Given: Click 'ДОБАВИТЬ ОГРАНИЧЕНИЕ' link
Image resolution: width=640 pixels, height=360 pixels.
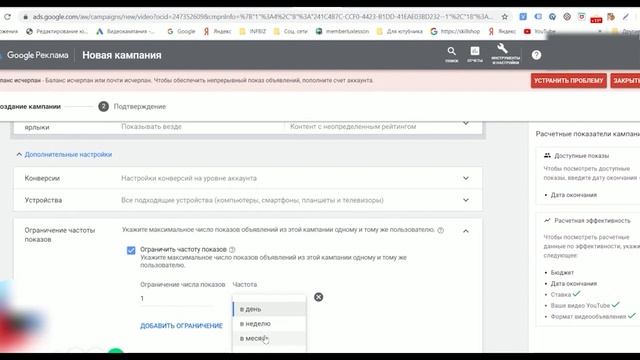Looking at the screenshot, I should point(182,326).
